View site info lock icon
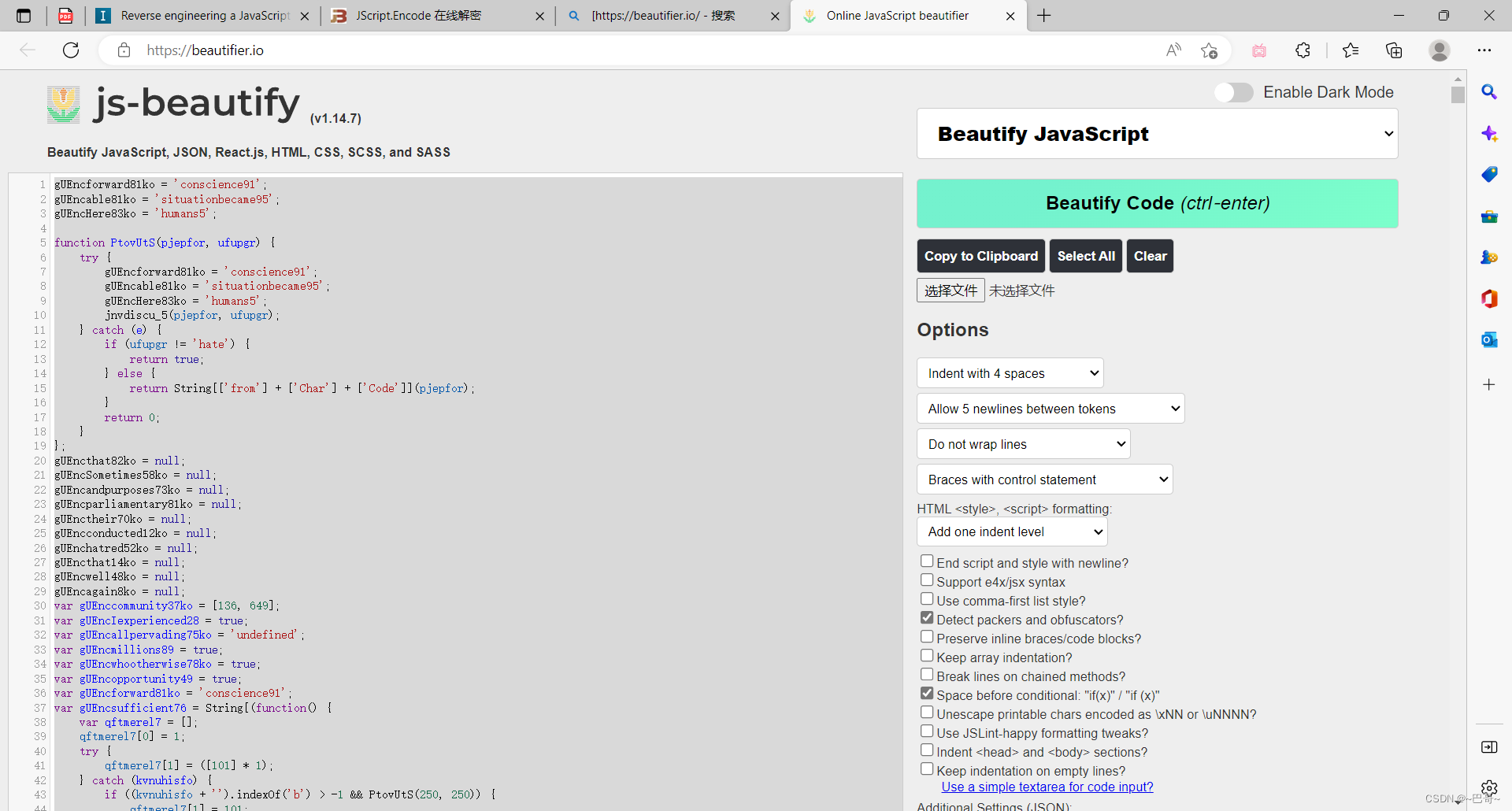Viewport: 1512px width, 811px height. pyautogui.click(x=124, y=50)
